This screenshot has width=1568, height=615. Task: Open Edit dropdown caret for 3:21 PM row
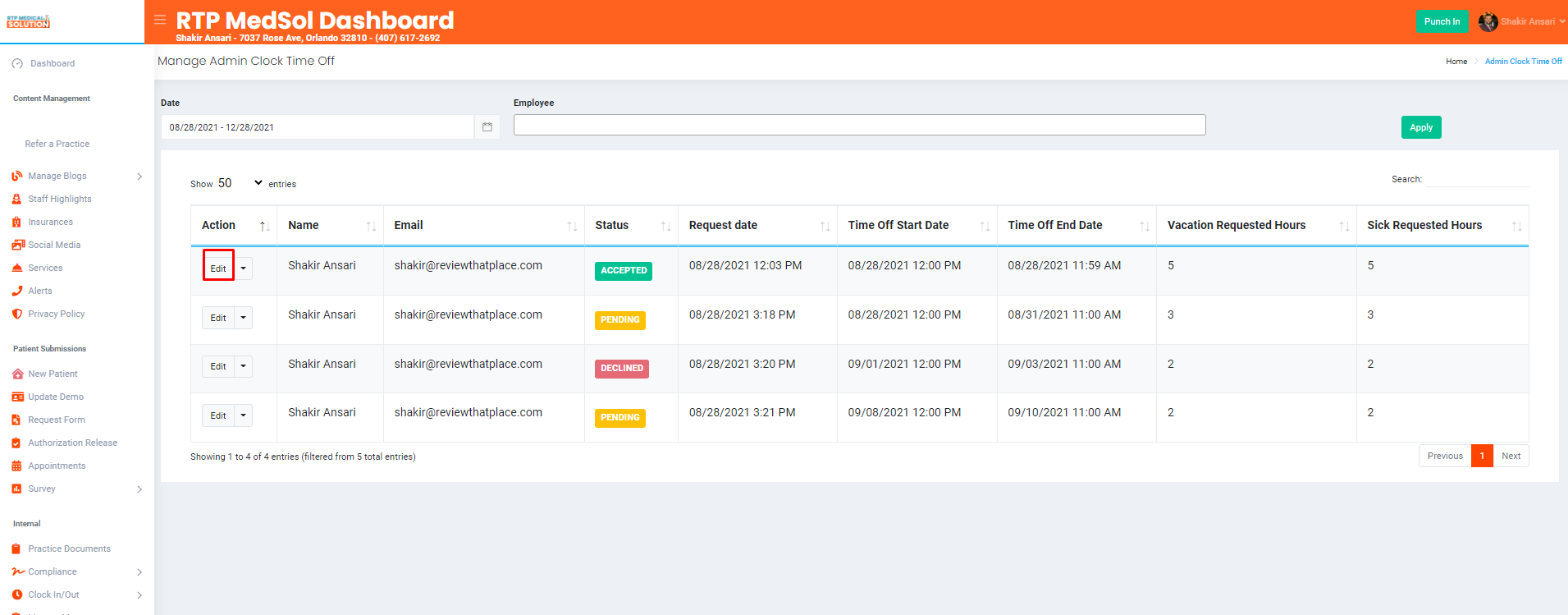[x=243, y=415]
